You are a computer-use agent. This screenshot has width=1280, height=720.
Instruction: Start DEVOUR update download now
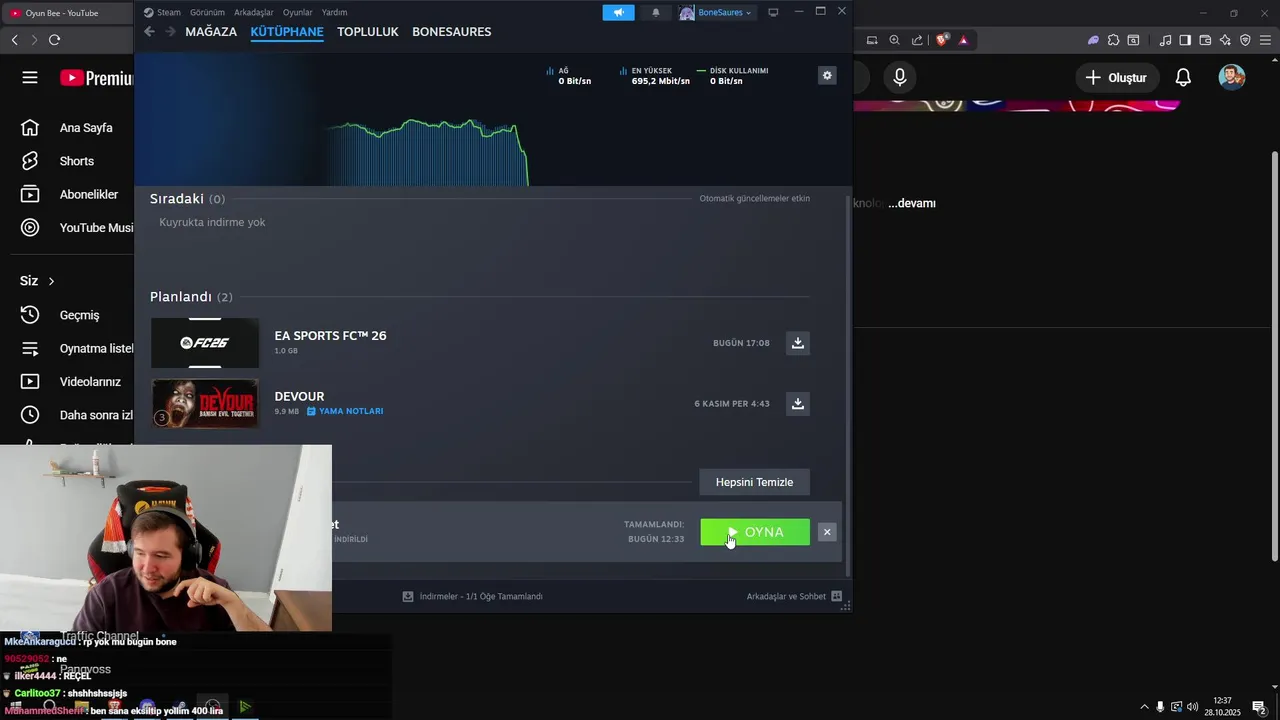pos(798,404)
